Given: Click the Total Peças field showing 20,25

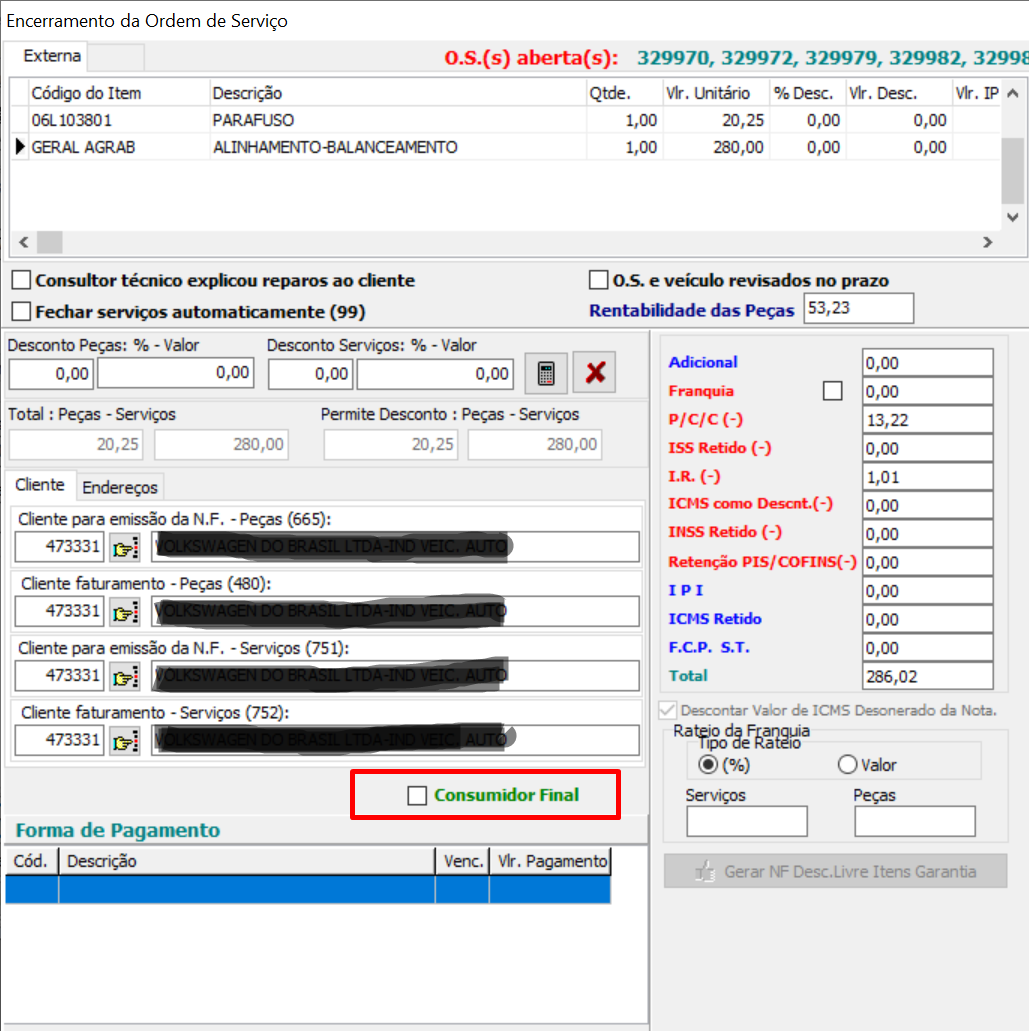Looking at the screenshot, I should [76, 445].
